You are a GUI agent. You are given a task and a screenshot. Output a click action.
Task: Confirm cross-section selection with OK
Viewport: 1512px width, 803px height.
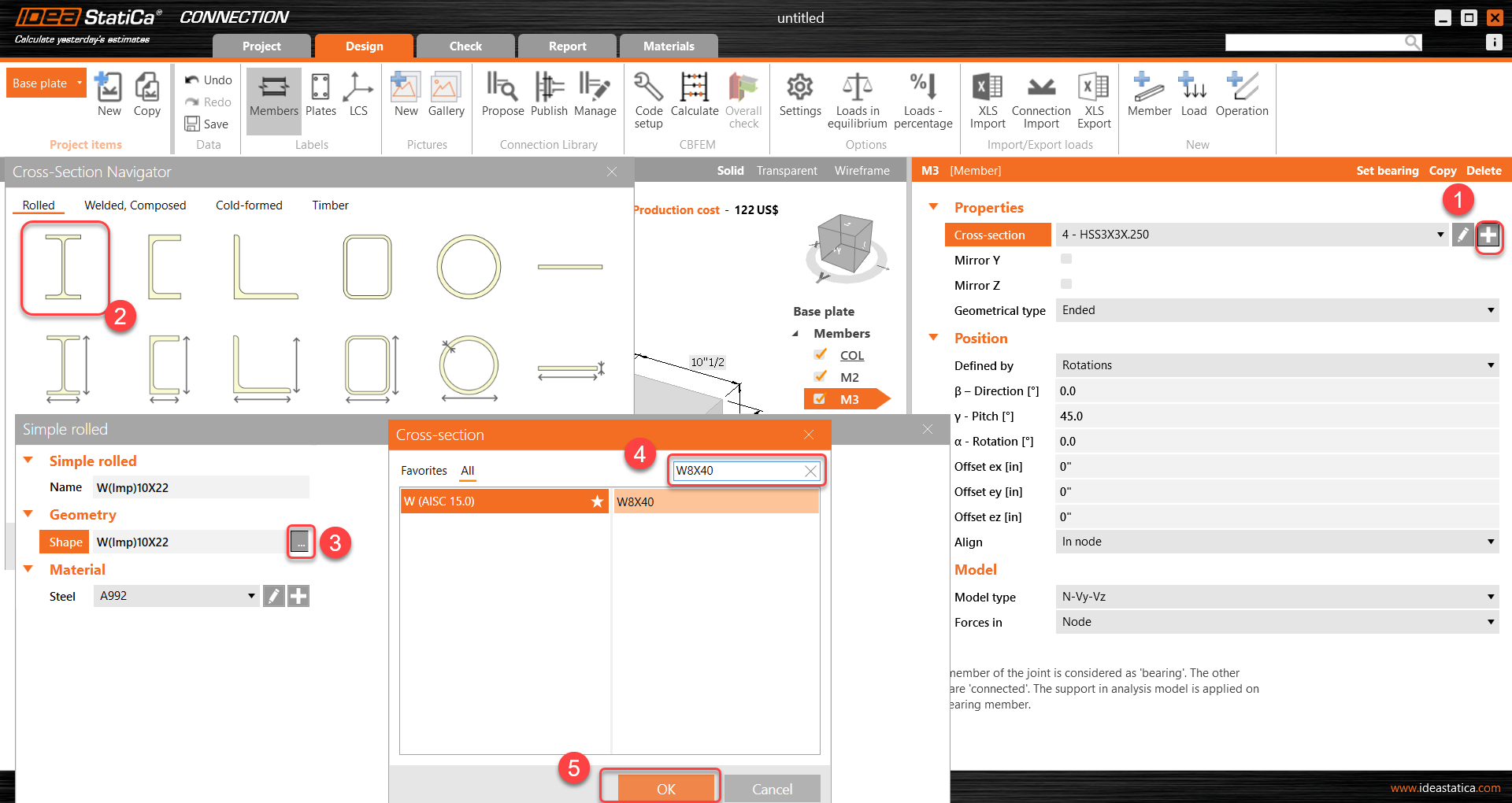point(665,788)
